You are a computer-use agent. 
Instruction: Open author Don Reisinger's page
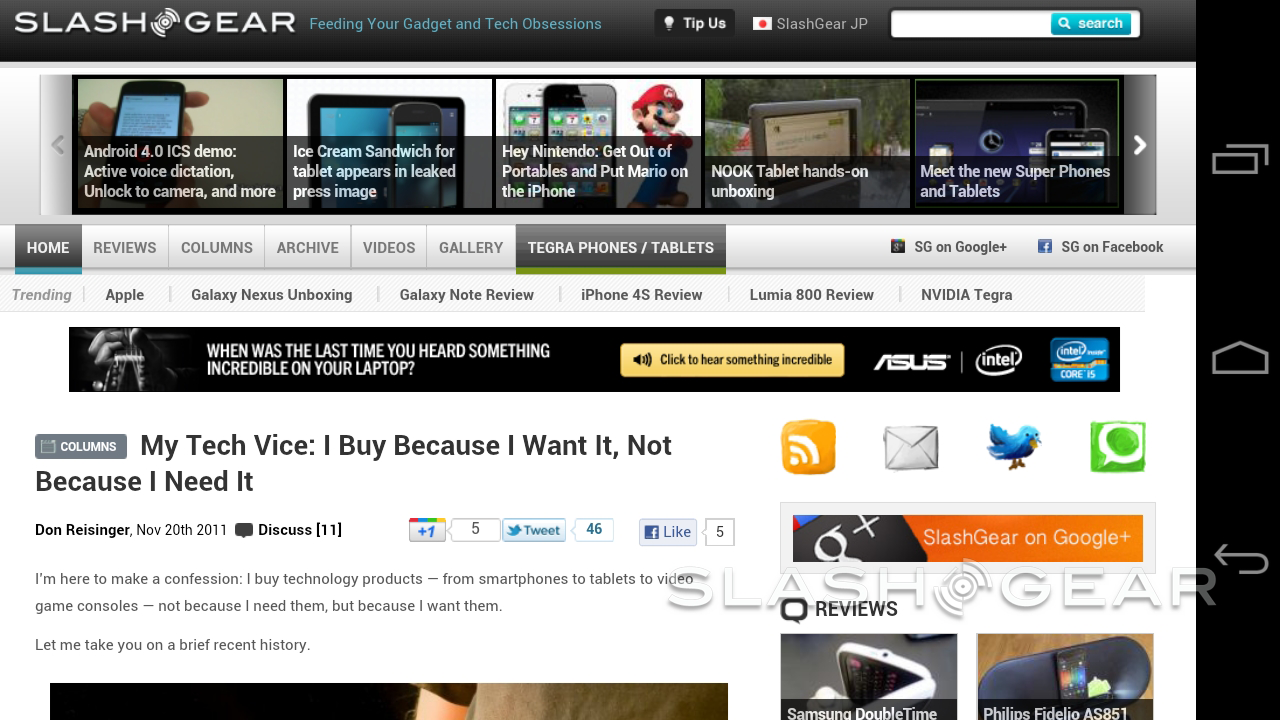click(x=82, y=530)
